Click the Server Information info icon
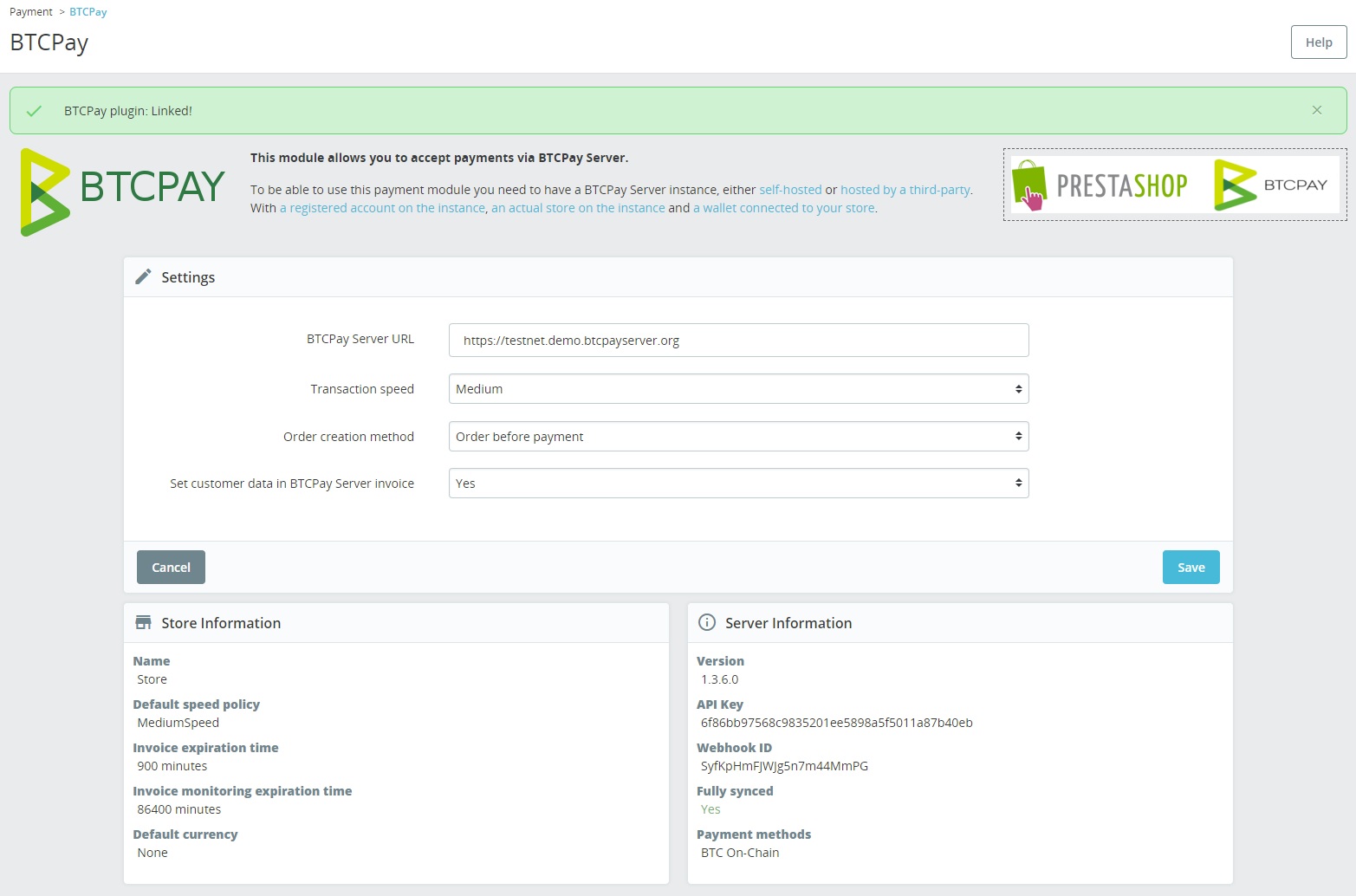Image resolution: width=1356 pixels, height=896 pixels. pos(707,621)
